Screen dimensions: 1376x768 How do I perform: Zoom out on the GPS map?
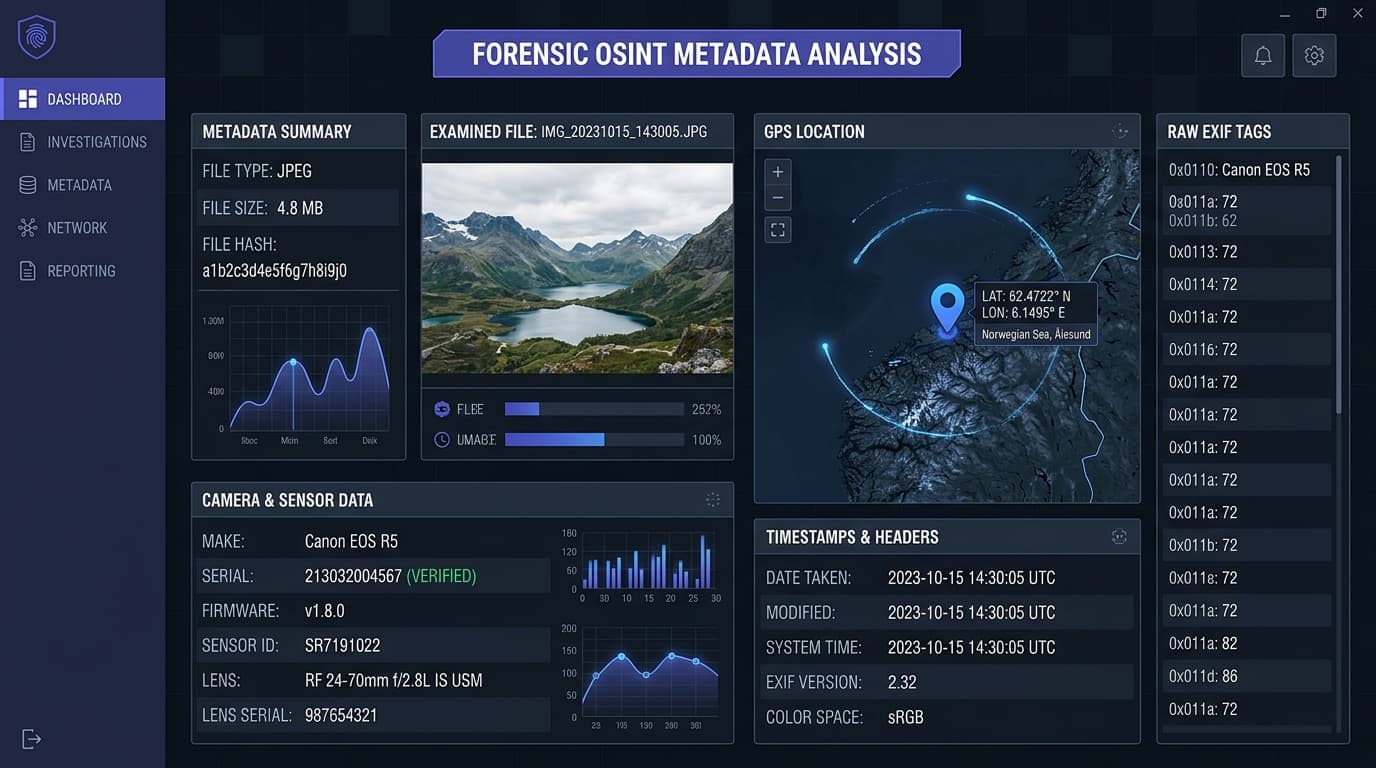coord(778,198)
